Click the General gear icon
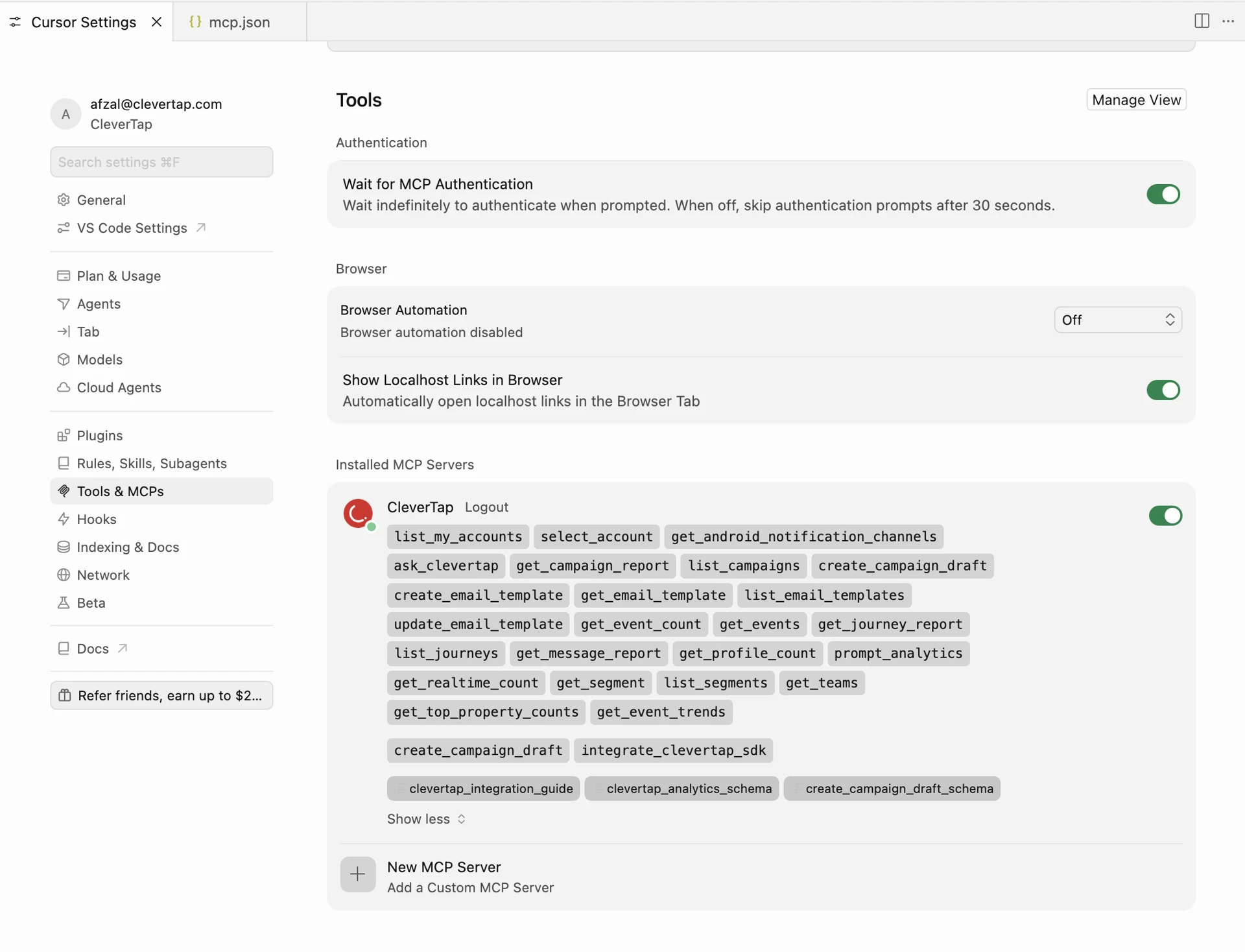Viewport: 1245px width, 952px height. pos(64,200)
